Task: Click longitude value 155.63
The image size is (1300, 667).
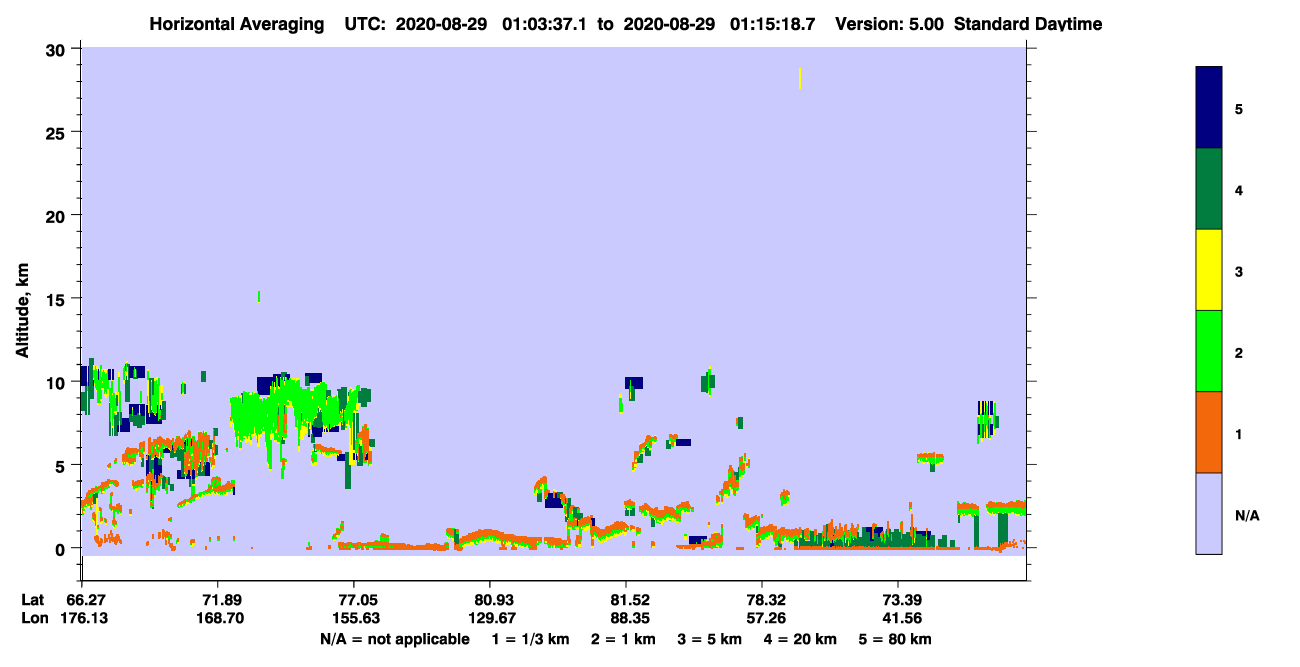Action: (354, 618)
